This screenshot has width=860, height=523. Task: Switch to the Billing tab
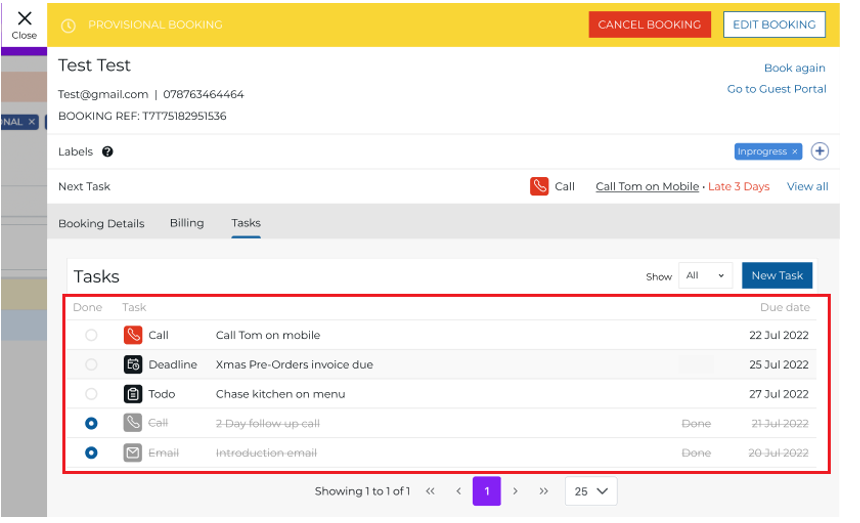(x=186, y=223)
